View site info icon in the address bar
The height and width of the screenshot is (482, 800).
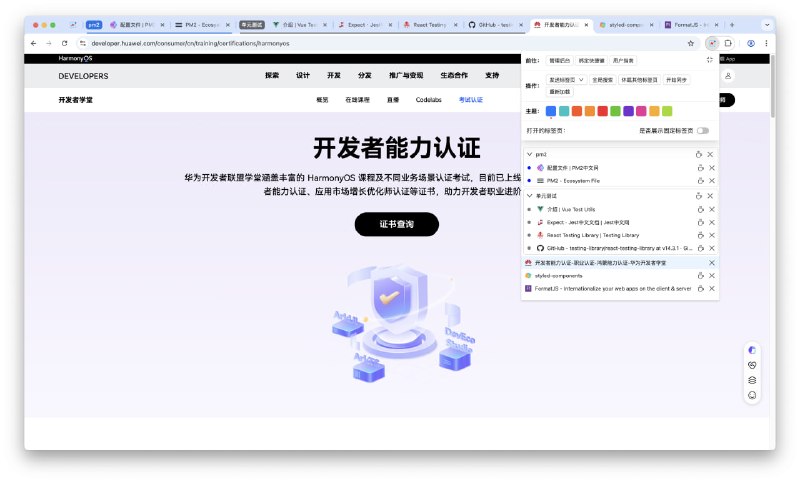83,43
